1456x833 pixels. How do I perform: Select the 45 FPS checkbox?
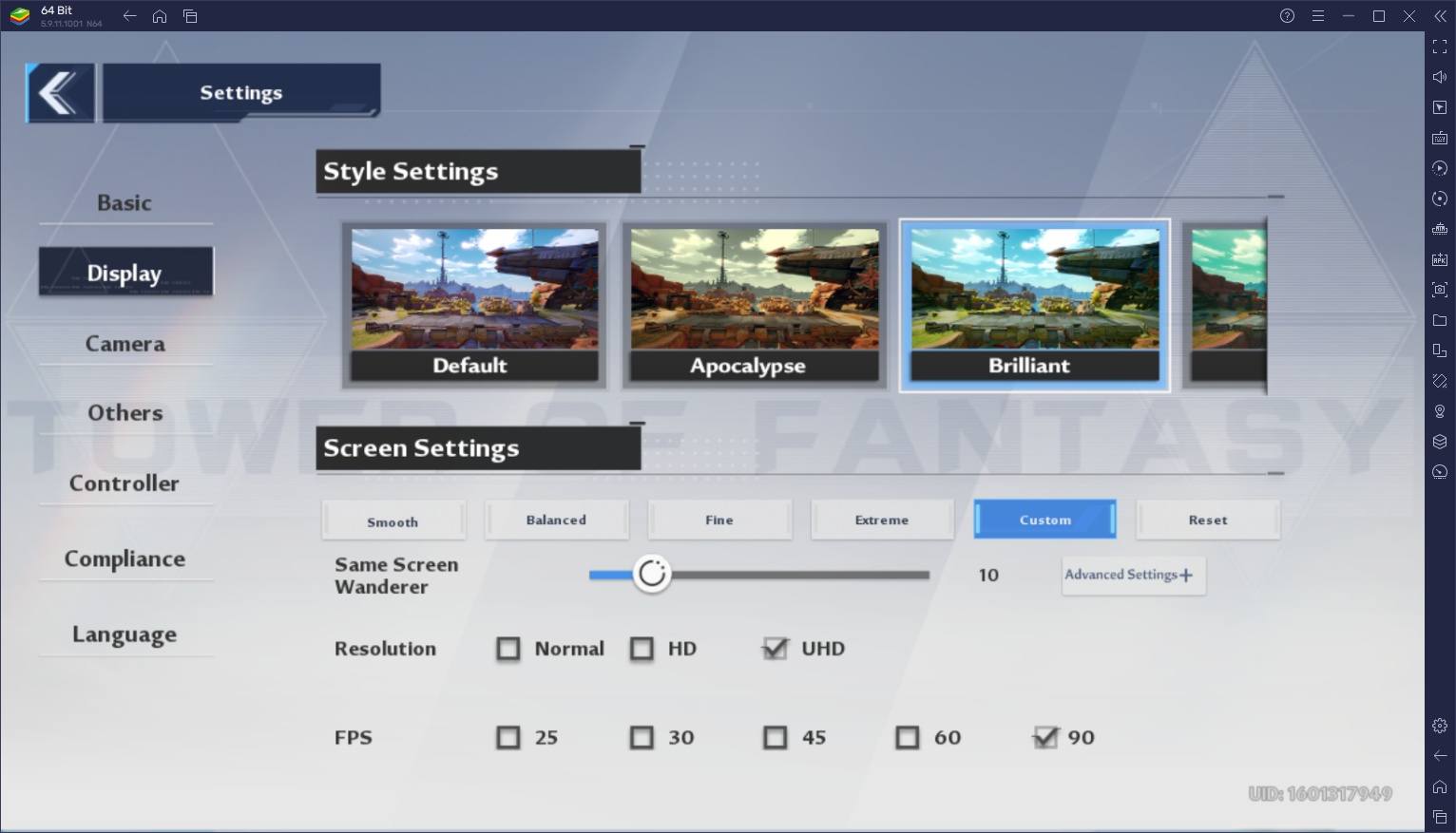pos(776,738)
